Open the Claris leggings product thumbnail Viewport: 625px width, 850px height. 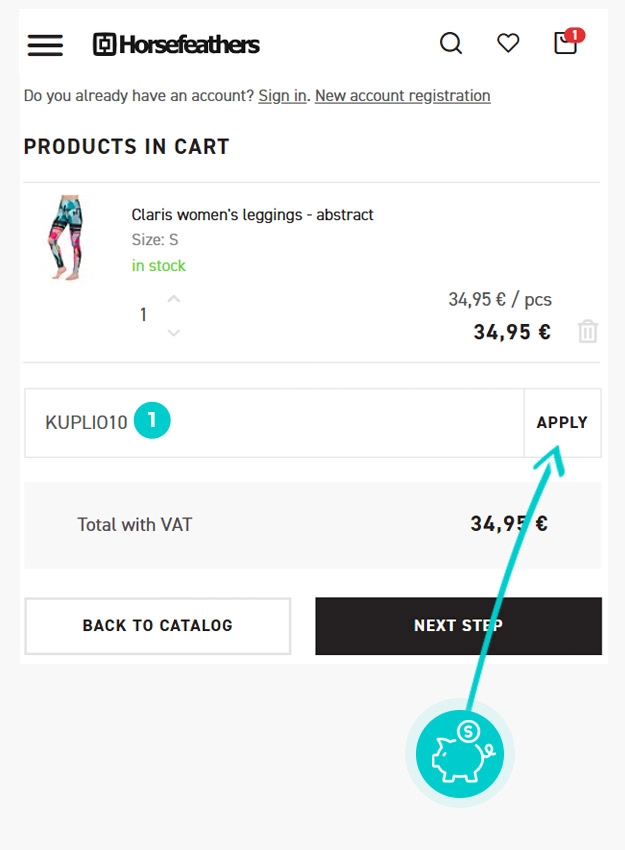(65, 238)
